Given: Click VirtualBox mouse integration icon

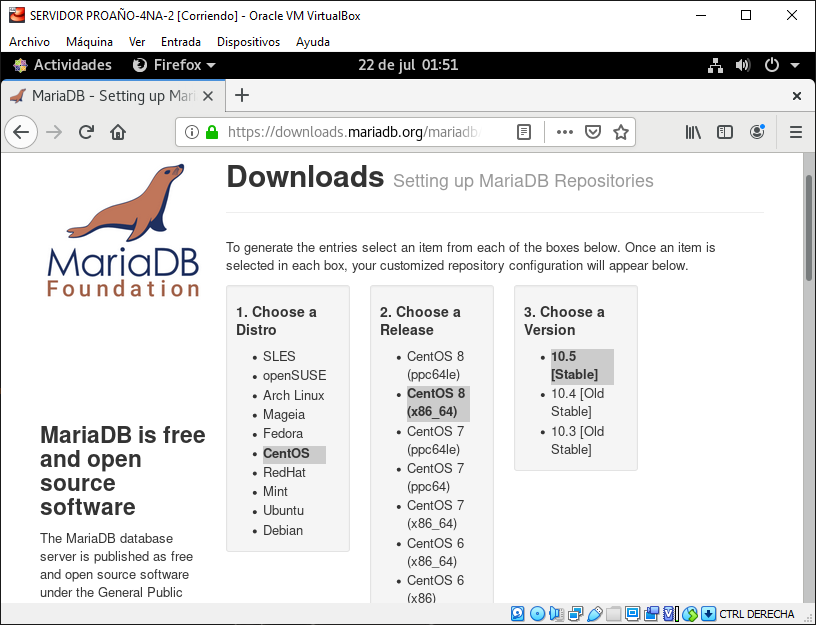Looking at the screenshot, I should click(690, 614).
